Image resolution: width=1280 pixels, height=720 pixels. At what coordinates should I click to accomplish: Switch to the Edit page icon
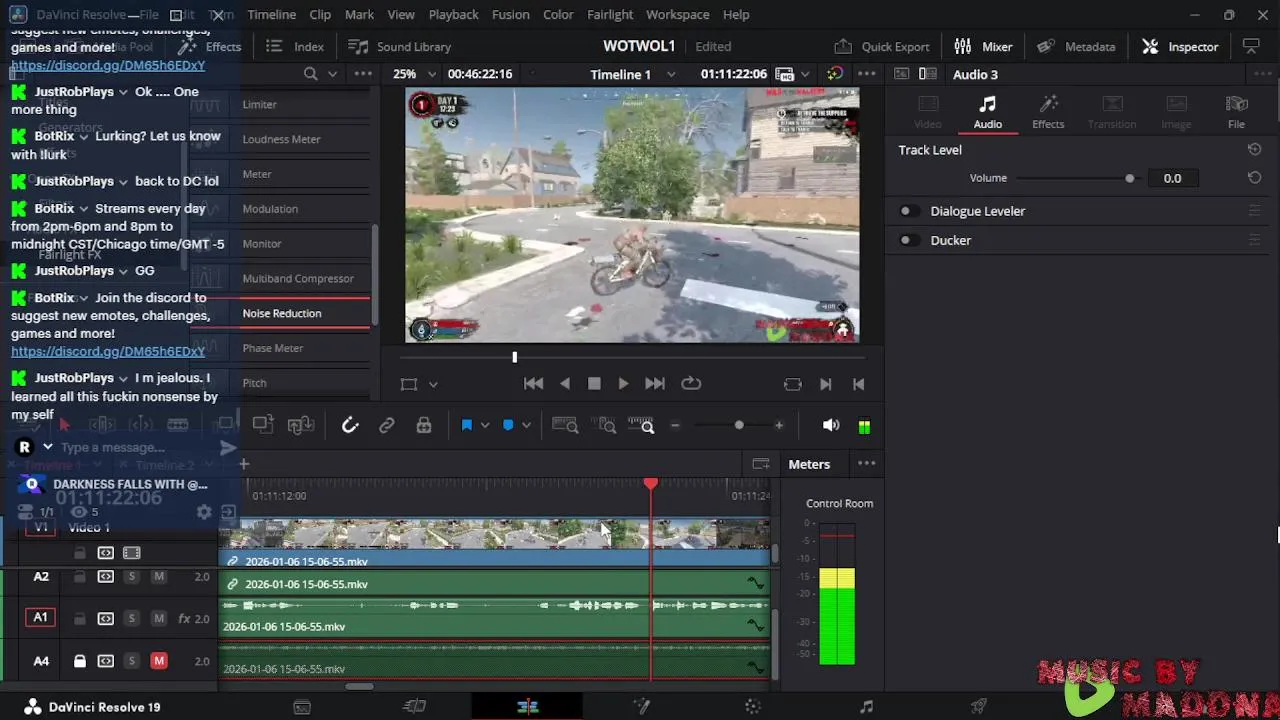click(x=528, y=706)
